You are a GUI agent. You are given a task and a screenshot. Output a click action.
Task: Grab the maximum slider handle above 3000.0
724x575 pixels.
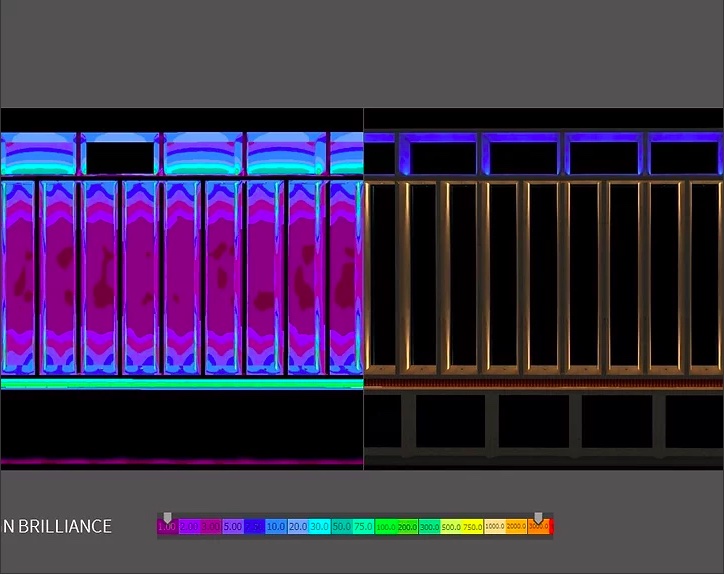click(x=538, y=517)
